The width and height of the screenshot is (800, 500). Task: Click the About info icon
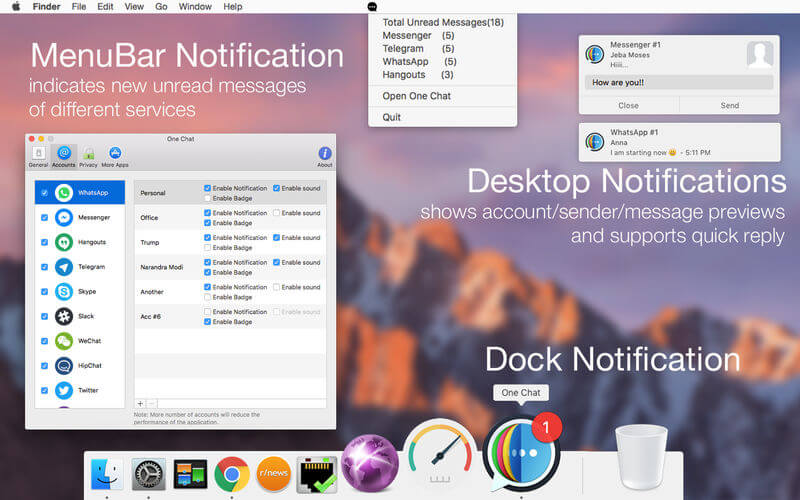324,153
